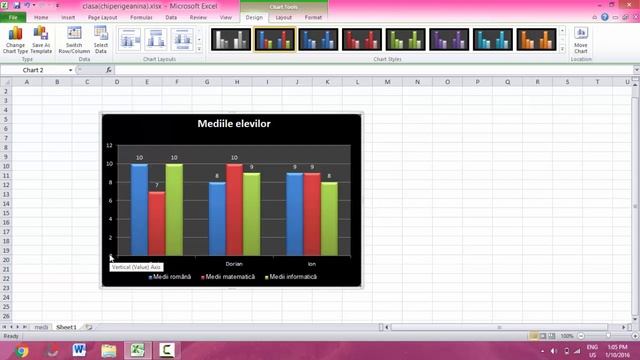Expand the formula bar
640x360 pixels.
pos(636,70)
